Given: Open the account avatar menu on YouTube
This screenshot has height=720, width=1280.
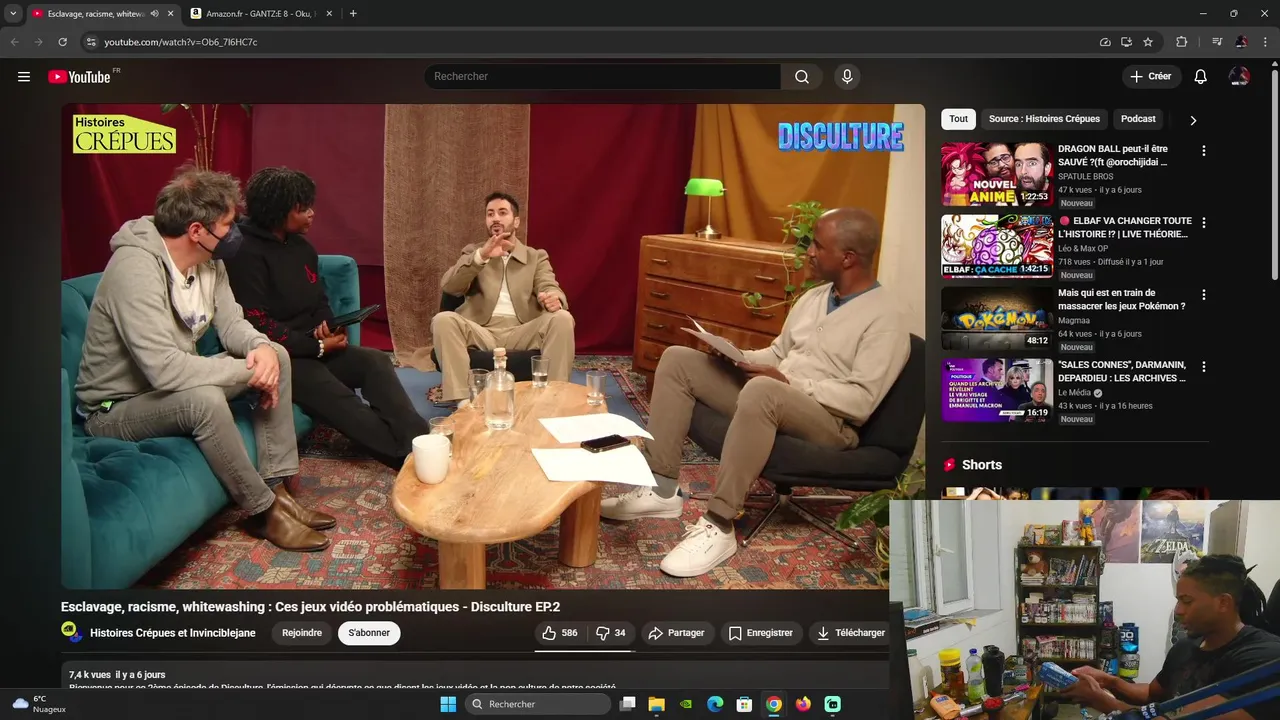Looking at the screenshot, I should [1239, 77].
